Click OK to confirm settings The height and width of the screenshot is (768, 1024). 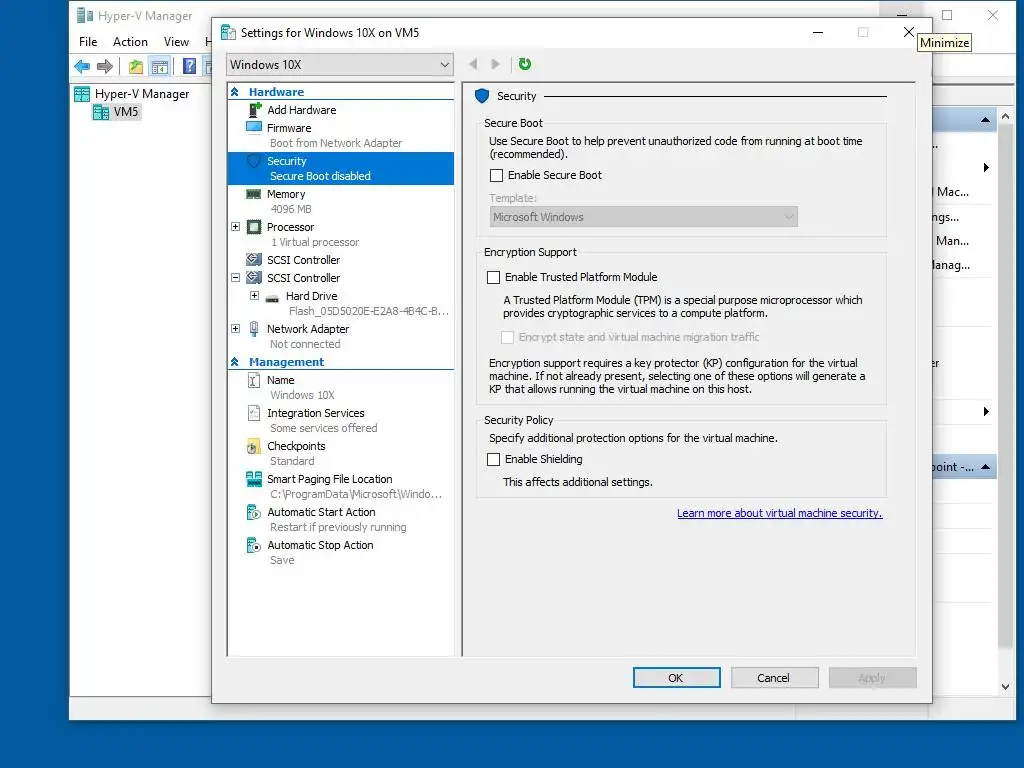click(x=677, y=678)
